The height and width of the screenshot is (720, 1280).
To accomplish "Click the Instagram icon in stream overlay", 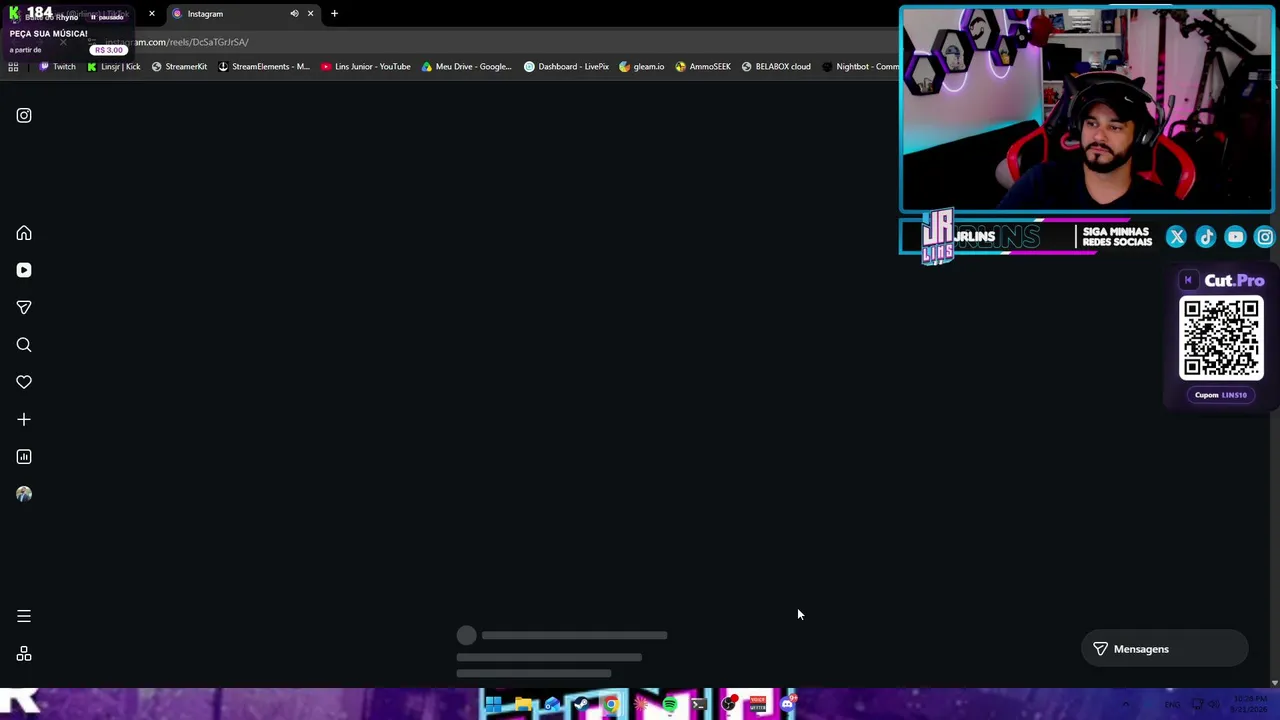I will point(1265,237).
